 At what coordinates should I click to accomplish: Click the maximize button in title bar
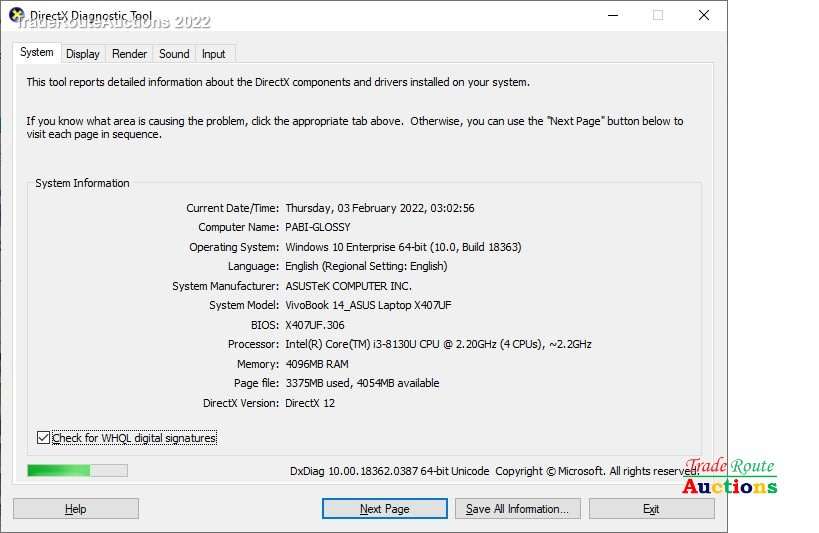pos(658,15)
